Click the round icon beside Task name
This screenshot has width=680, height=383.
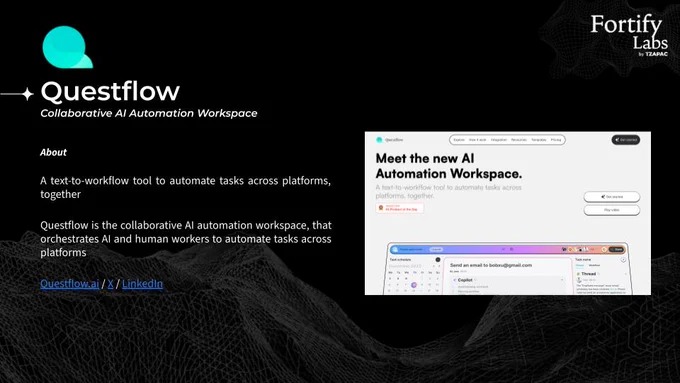pos(623,260)
